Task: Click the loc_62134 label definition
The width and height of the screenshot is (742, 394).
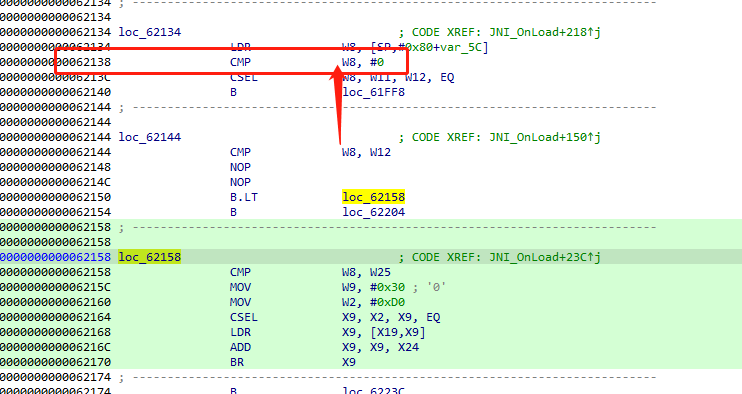Action: coord(150,32)
